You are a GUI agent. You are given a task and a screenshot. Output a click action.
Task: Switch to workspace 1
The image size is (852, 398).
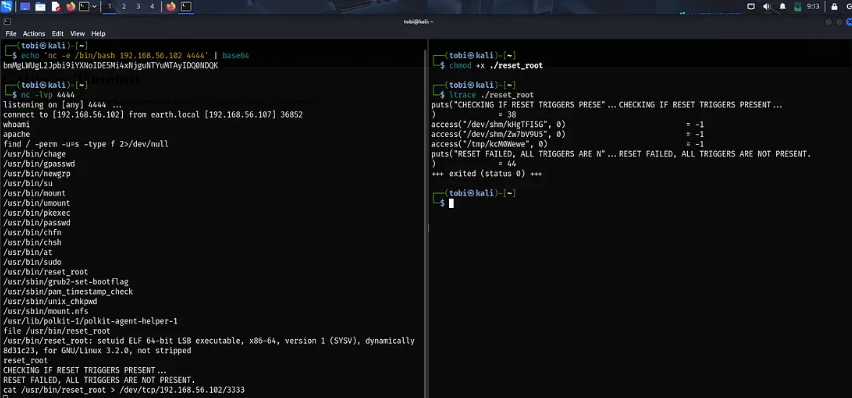coord(109,7)
